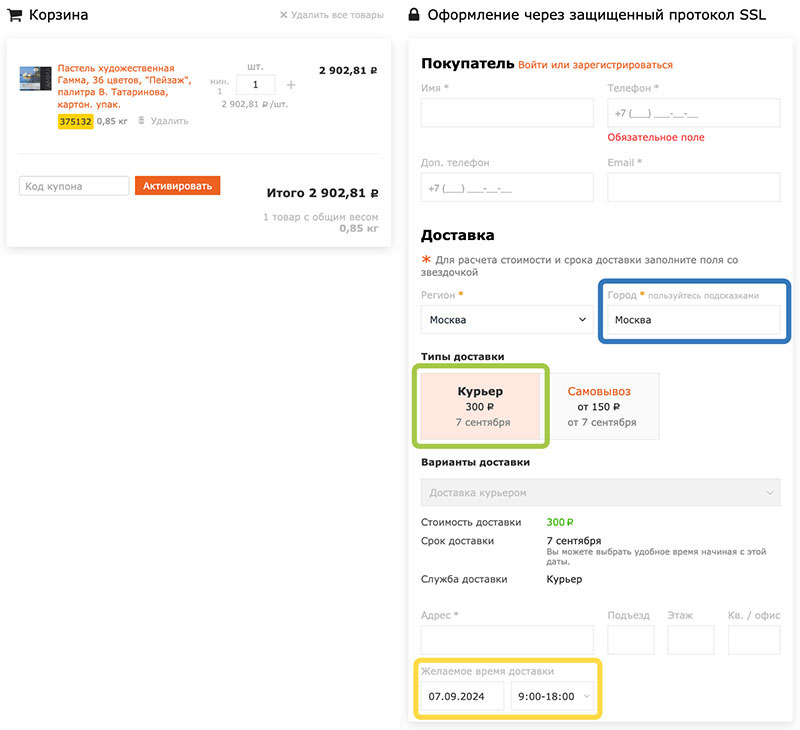The image size is (800, 730).
Task: Click the padlock SSL icon
Action: (414, 15)
